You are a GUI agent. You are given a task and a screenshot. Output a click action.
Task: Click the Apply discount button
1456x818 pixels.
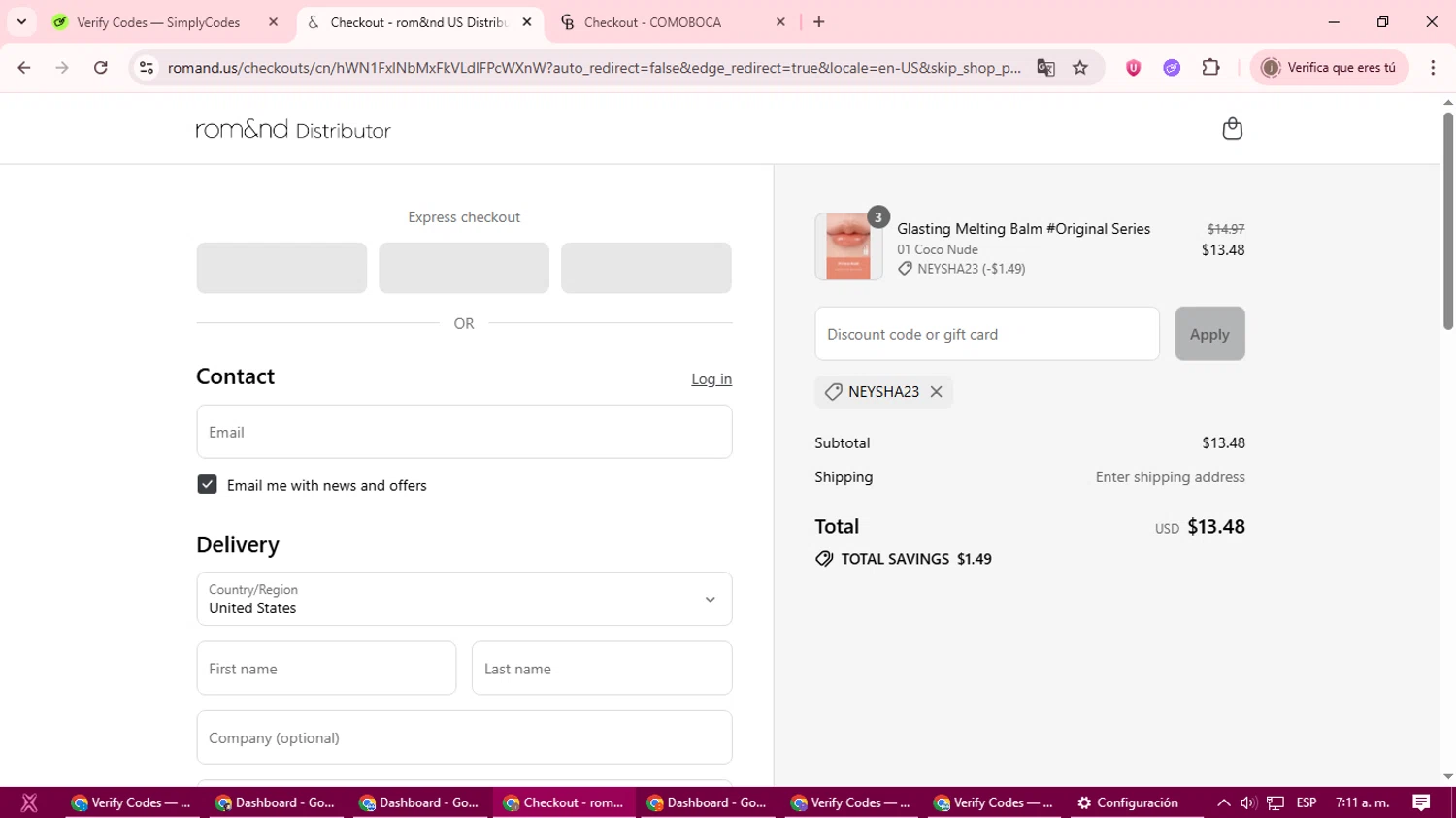pos(1209,334)
